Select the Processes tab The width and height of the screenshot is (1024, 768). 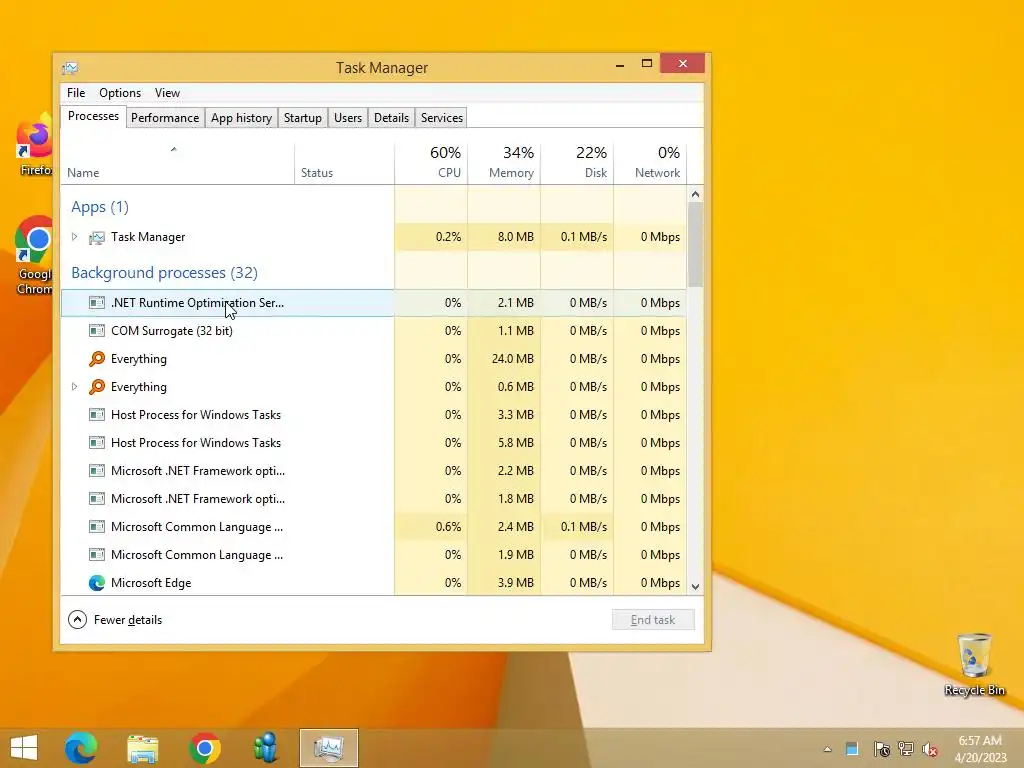[93, 116]
